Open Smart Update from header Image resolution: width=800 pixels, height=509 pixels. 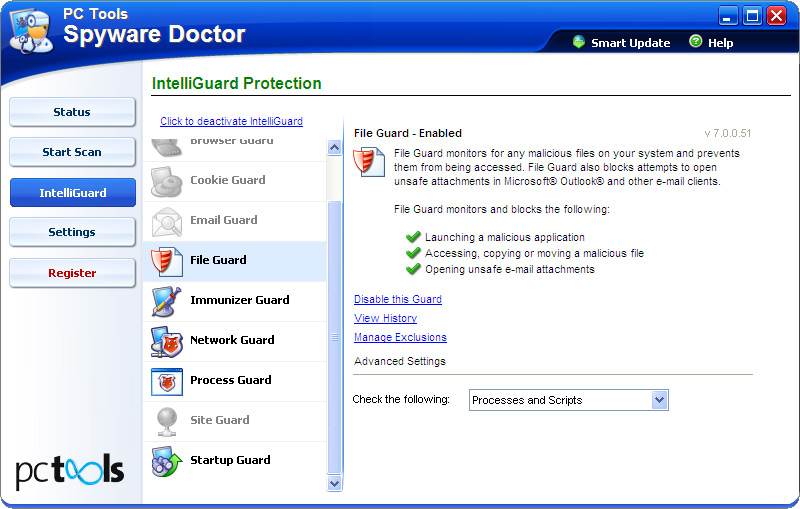point(631,43)
